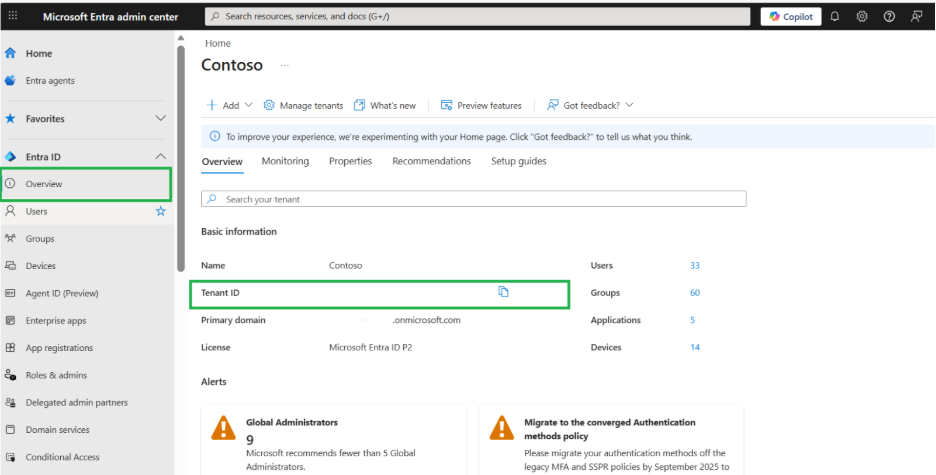The image size is (936, 475).
Task: Click the Delegated admin partners icon
Action: tap(10, 403)
